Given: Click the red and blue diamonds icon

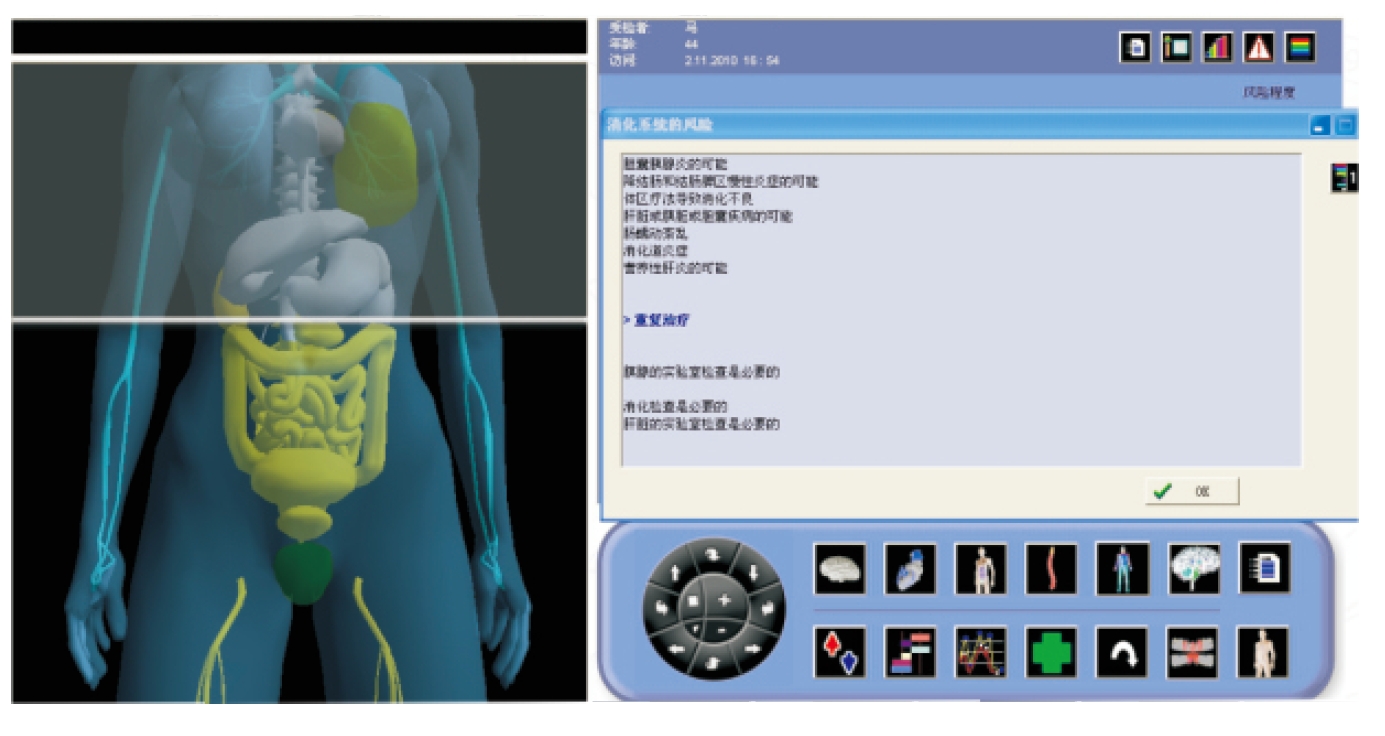Looking at the screenshot, I should (840, 652).
